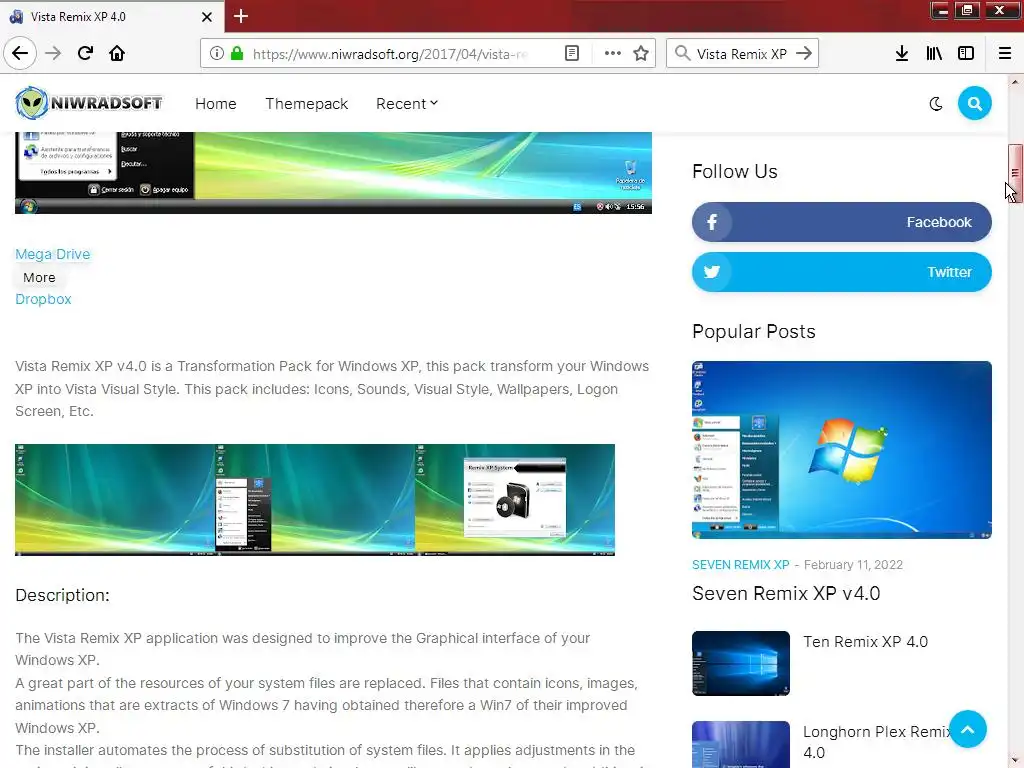The width and height of the screenshot is (1024, 768).
Task: Click the forward navigation arrow
Action: click(x=53, y=53)
